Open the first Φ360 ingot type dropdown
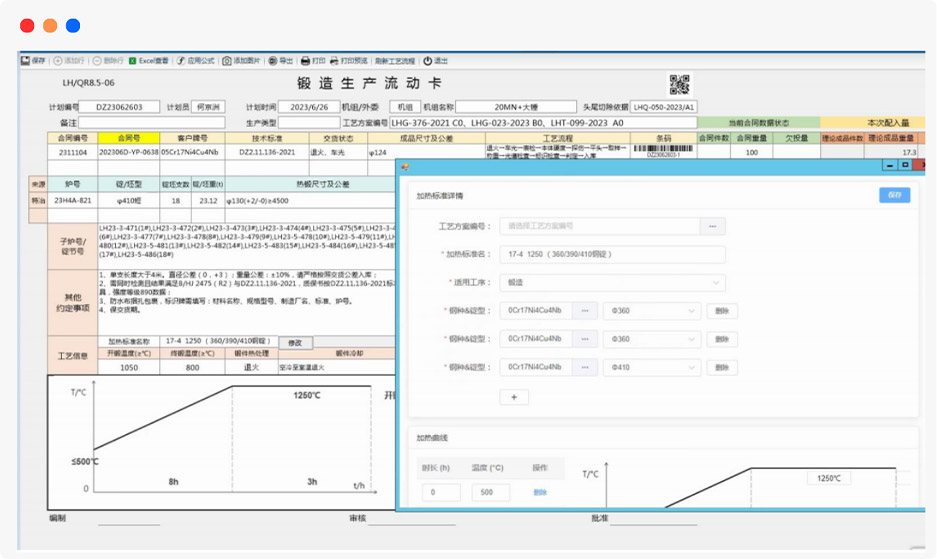The image size is (937, 559). click(x=651, y=311)
